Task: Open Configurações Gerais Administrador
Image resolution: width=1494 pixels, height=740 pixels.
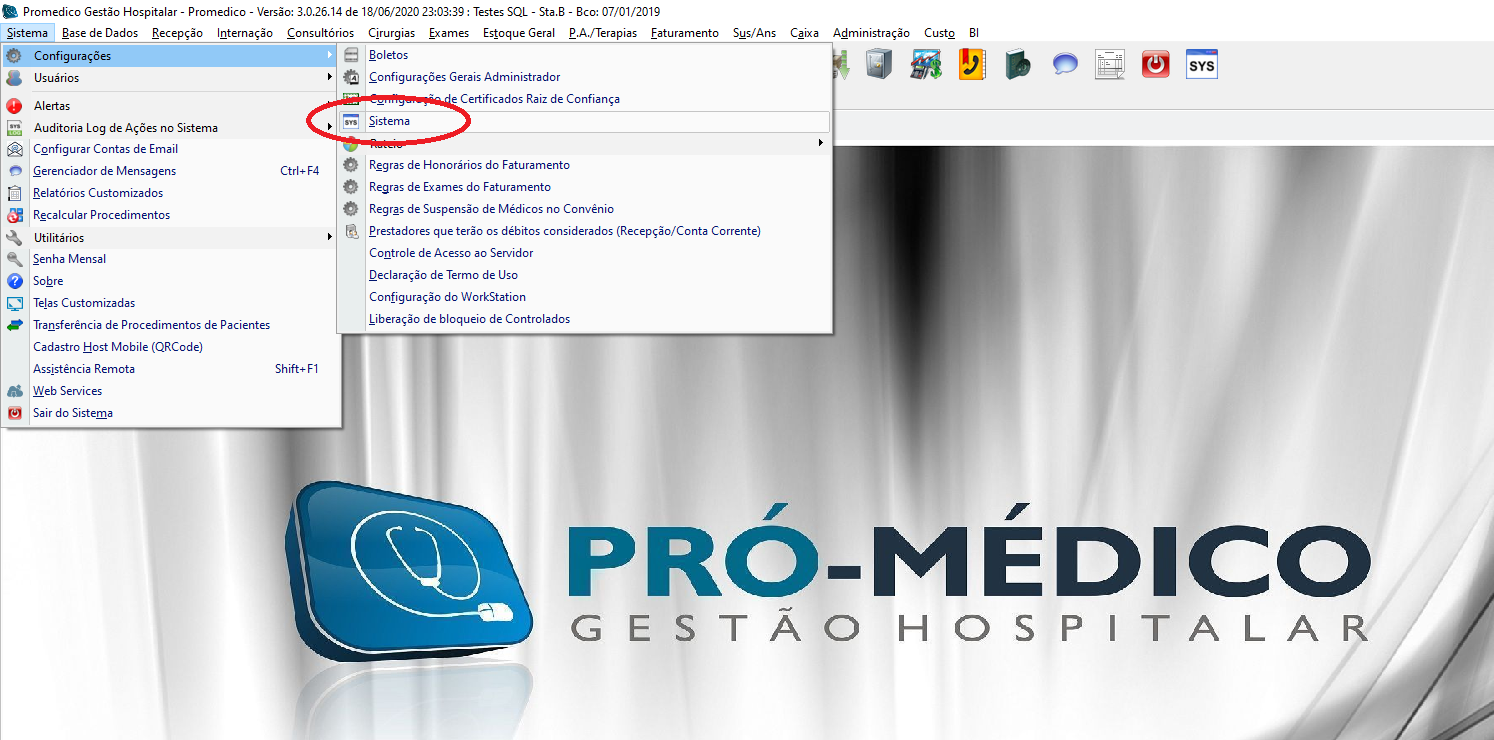Action: (x=584, y=77)
